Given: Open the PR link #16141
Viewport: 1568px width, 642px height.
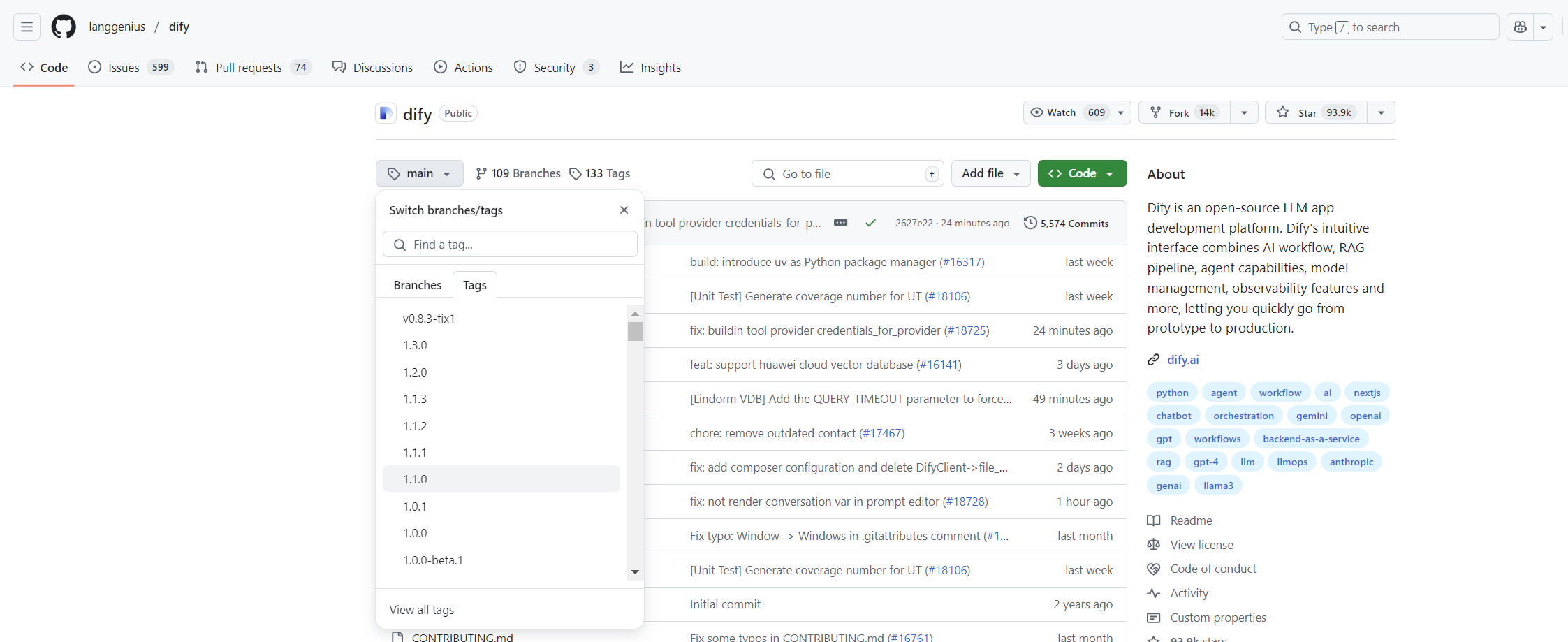Looking at the screenshot, I should [939, 365].
